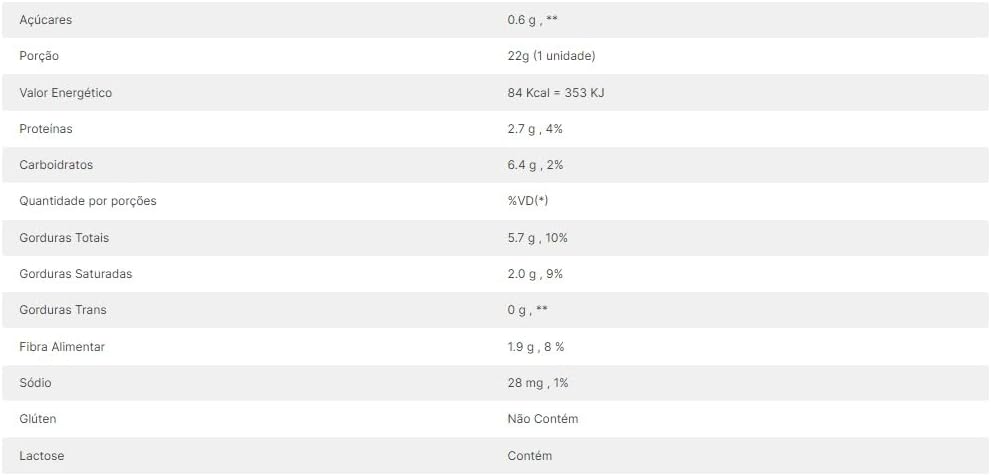Screen dimensions: 991x476
Task: Select the 2.7 g, 4% protein value
Action: [535, 129]
